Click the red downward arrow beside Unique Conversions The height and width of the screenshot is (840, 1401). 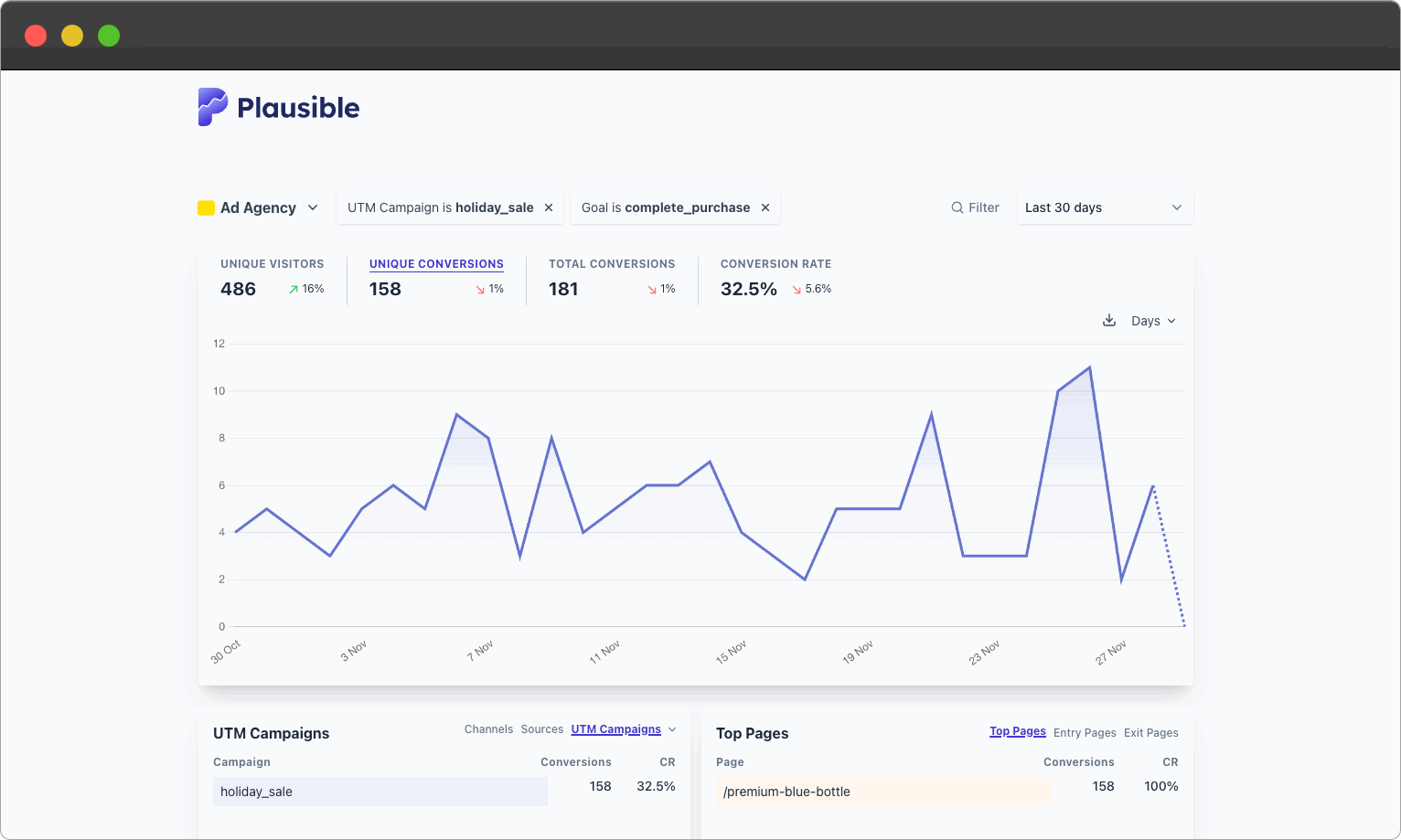point(478,289)
